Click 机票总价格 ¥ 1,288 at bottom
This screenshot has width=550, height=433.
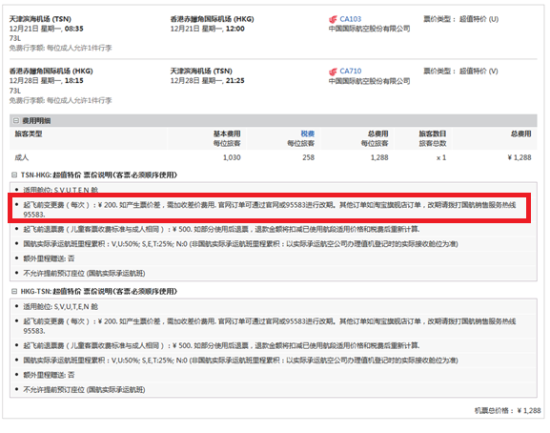(x=508, y=411)
